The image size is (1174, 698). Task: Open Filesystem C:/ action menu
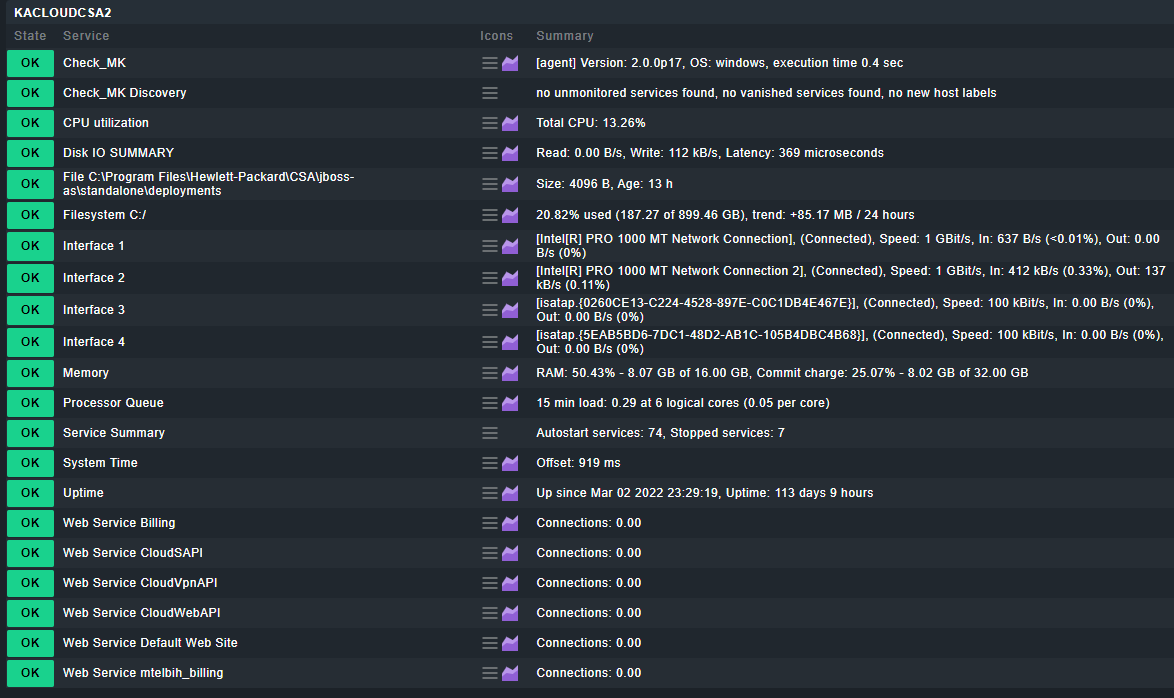point(490,216)
